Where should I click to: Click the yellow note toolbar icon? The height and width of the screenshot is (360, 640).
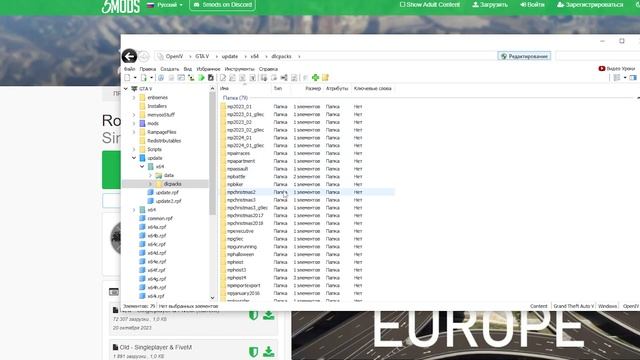325,78
